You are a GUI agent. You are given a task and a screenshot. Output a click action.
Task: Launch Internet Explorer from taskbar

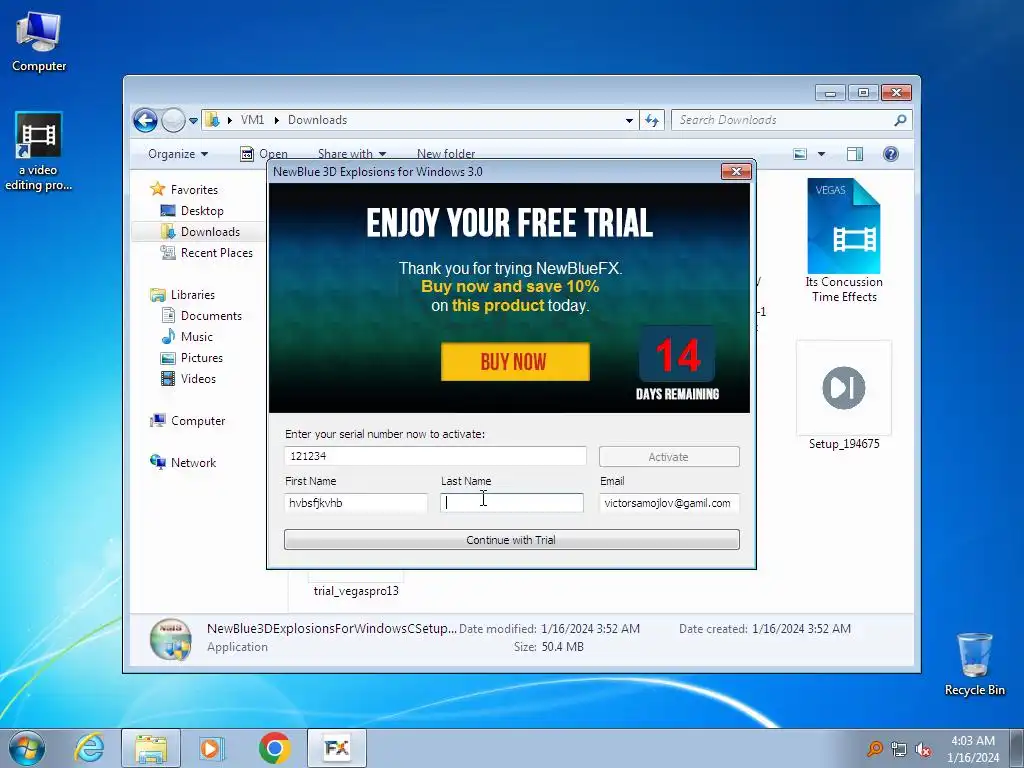pyautogui.click(x=89, y=748)
